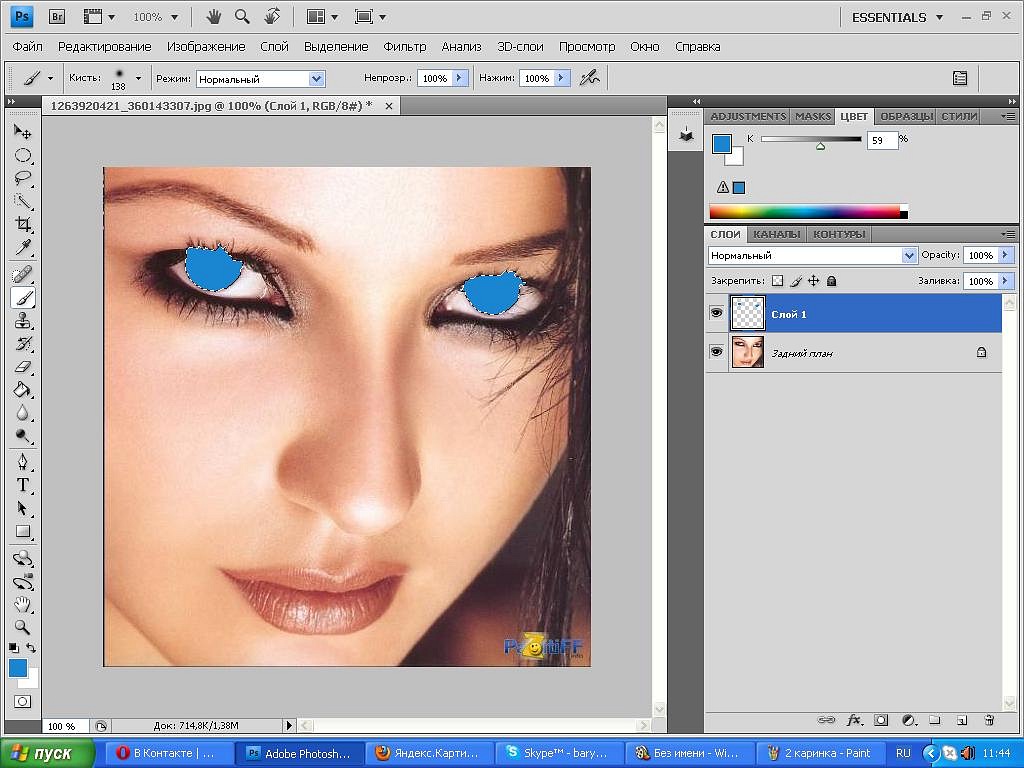Expand the layer Opacity slider arrow

click(1006, 255)
